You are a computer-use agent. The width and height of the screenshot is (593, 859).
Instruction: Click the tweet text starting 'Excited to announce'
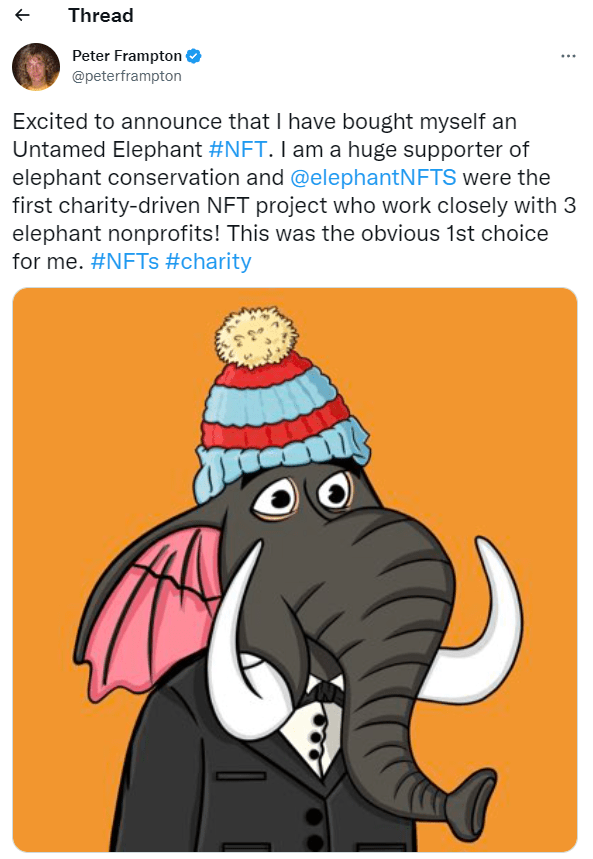click(x=294, y=191)
